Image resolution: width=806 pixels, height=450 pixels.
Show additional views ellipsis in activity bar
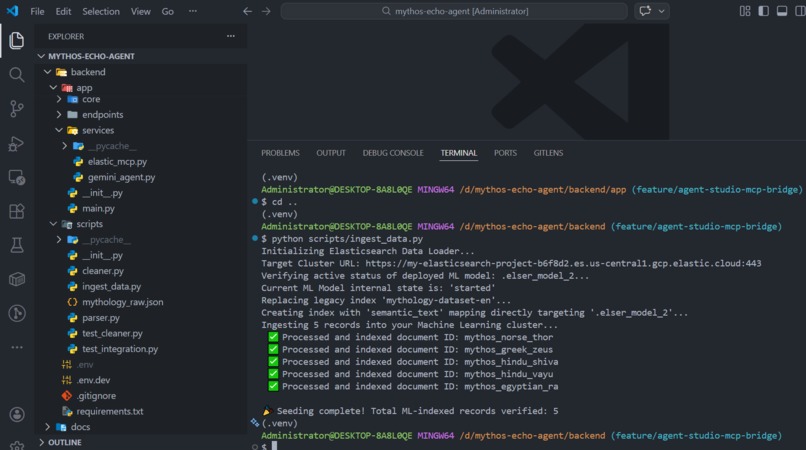coord(16,347)
